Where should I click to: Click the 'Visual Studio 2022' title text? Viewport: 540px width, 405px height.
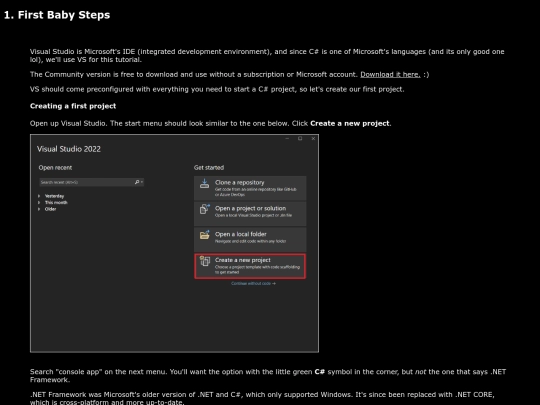tap(69, 149)
